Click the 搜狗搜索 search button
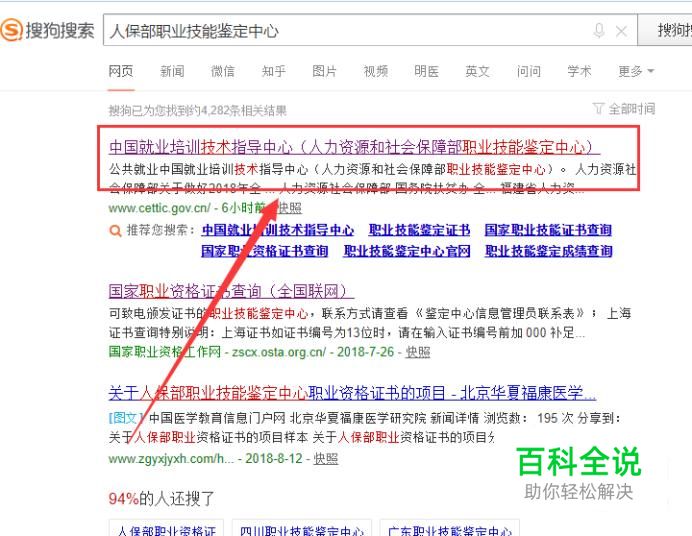 (665, 30)
